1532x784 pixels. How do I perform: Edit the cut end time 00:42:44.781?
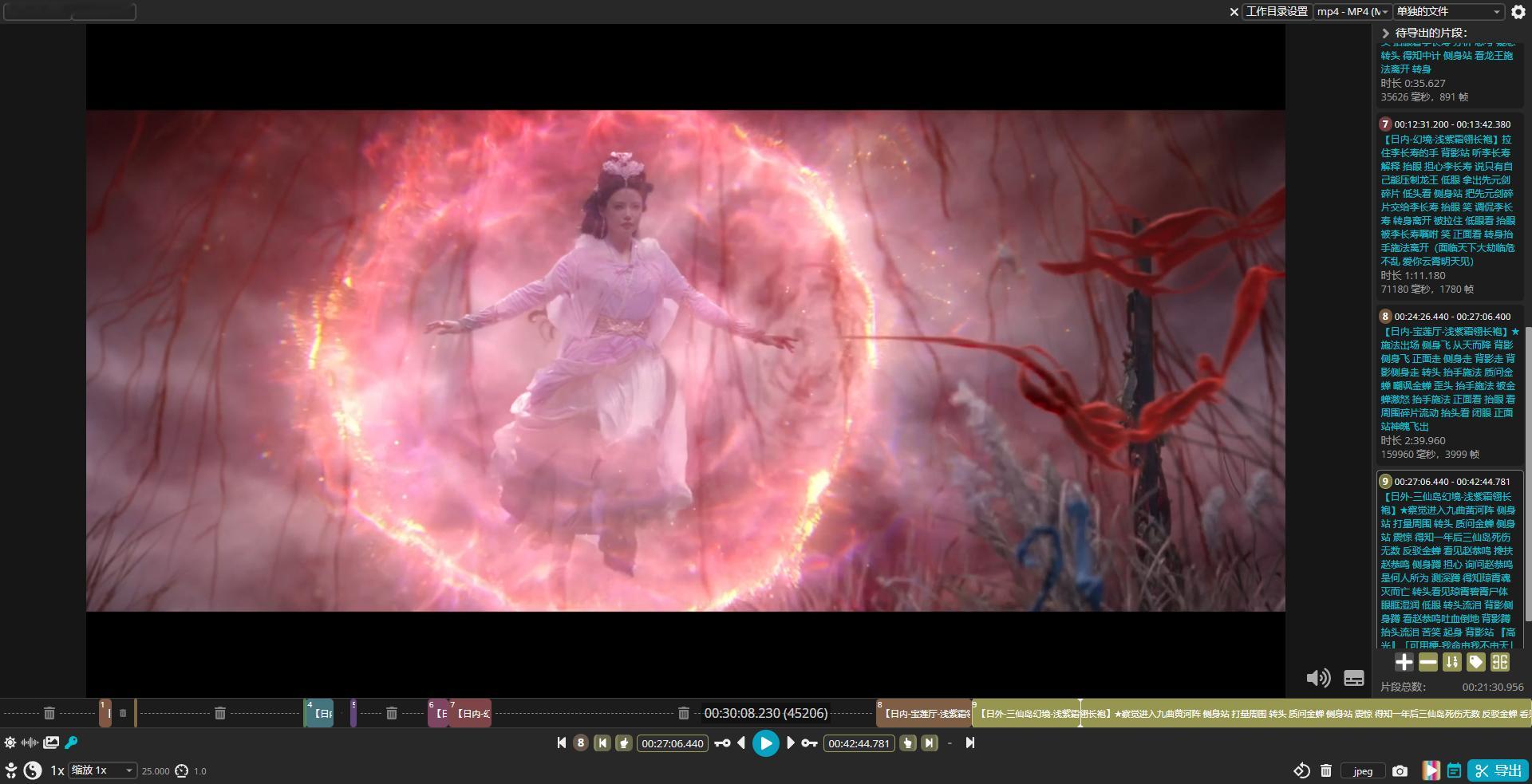coord(859,743)
